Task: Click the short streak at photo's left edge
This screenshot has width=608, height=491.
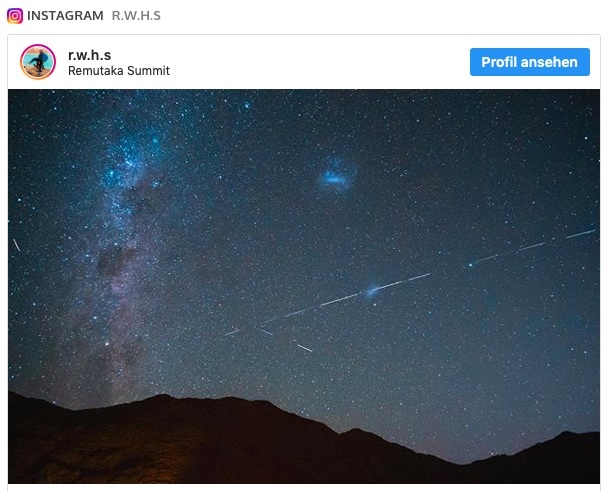Action: pyautogui.click(x=17, y=245)
